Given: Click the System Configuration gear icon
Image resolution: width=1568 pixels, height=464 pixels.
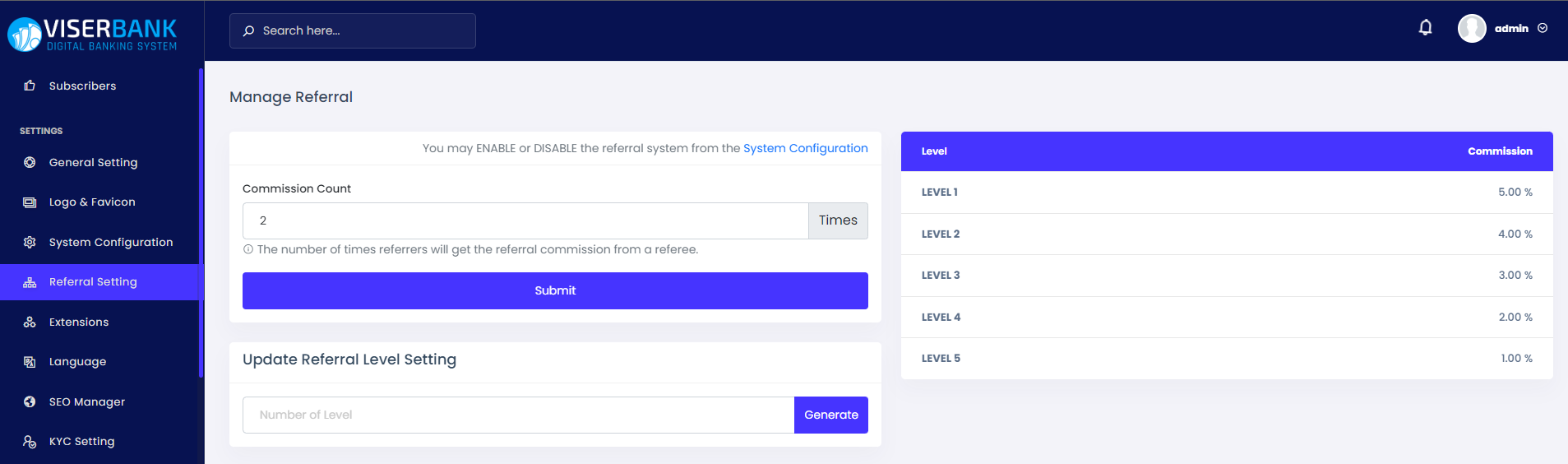Looking at the screenshot, I should click(30, 243).
